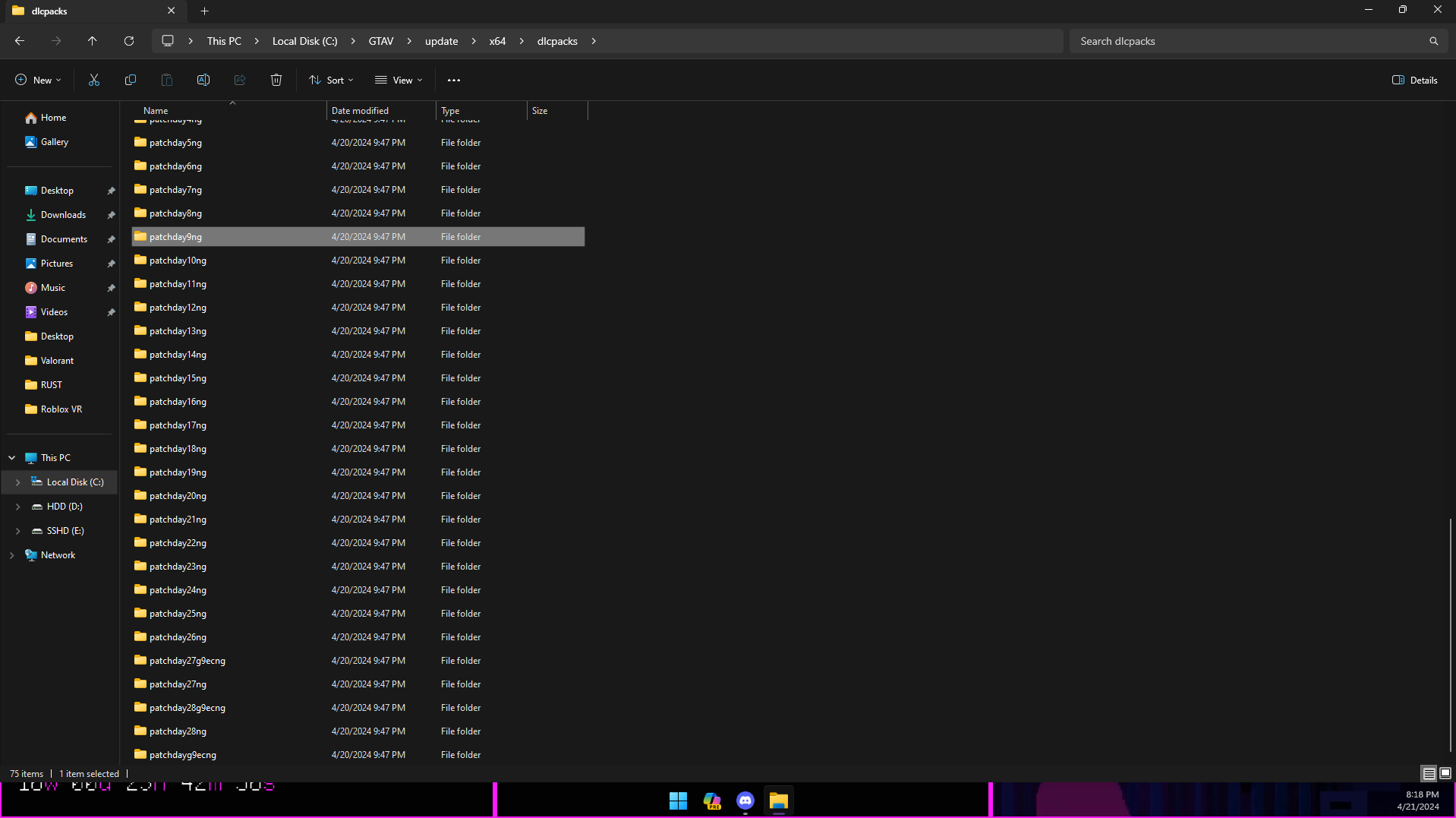The width and height of the screenshot is (1456, 818).
Task: Go up one directory level
Action: (x=93, y=41)
